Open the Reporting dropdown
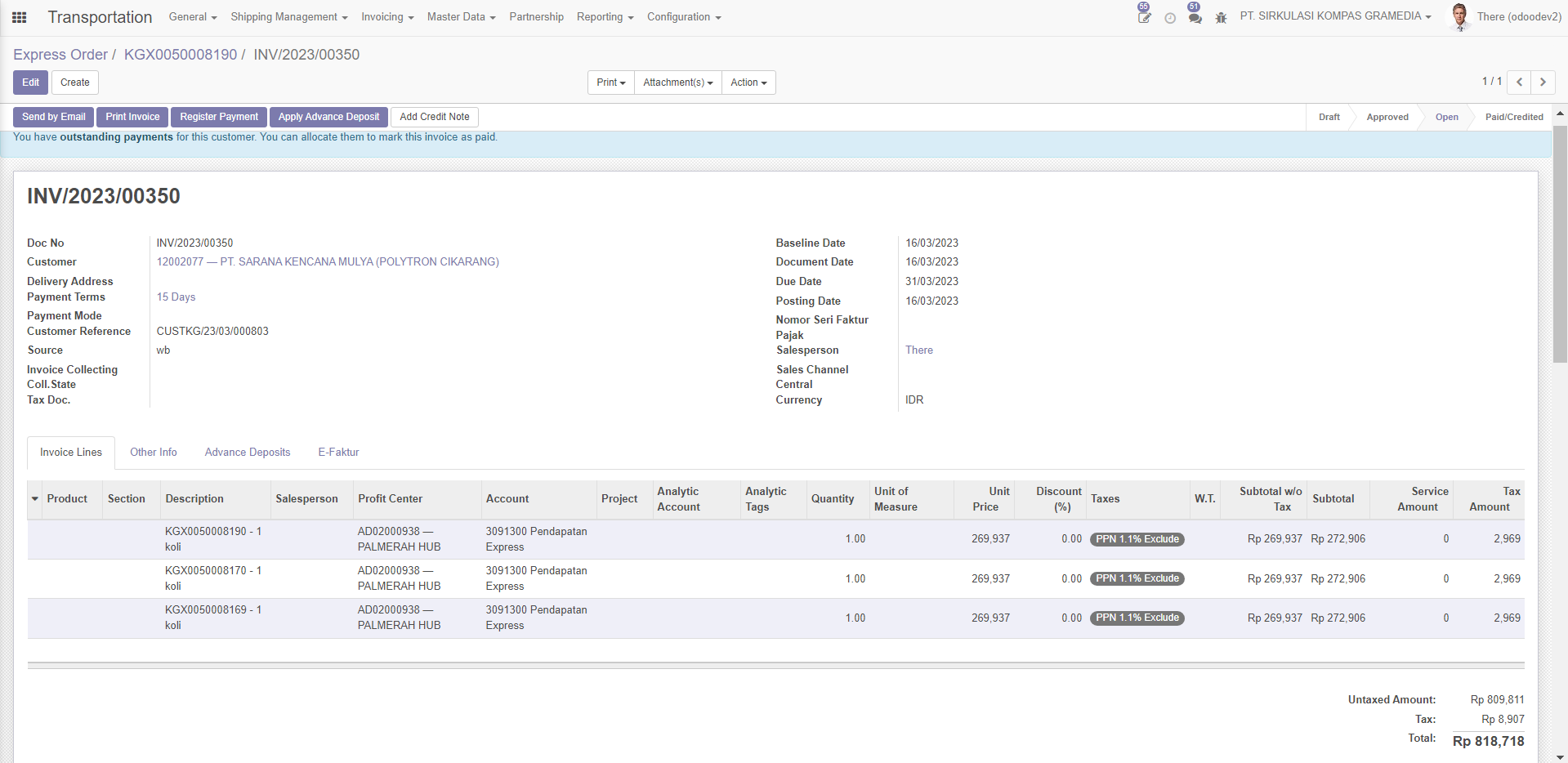The image size is (1568, 763). click(x=605, y=17)
